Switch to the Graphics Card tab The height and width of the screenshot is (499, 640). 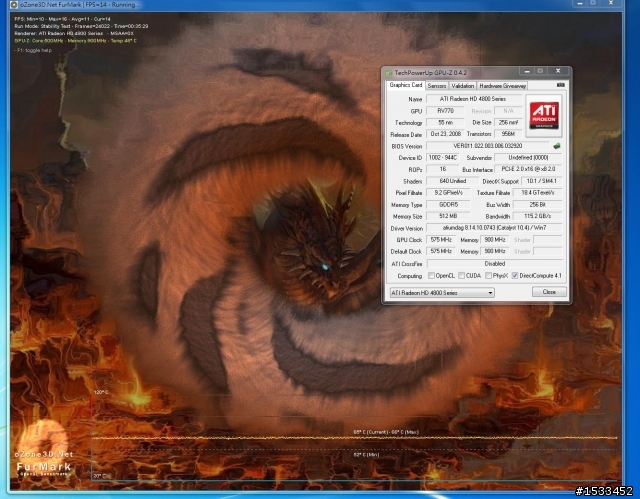406,85
